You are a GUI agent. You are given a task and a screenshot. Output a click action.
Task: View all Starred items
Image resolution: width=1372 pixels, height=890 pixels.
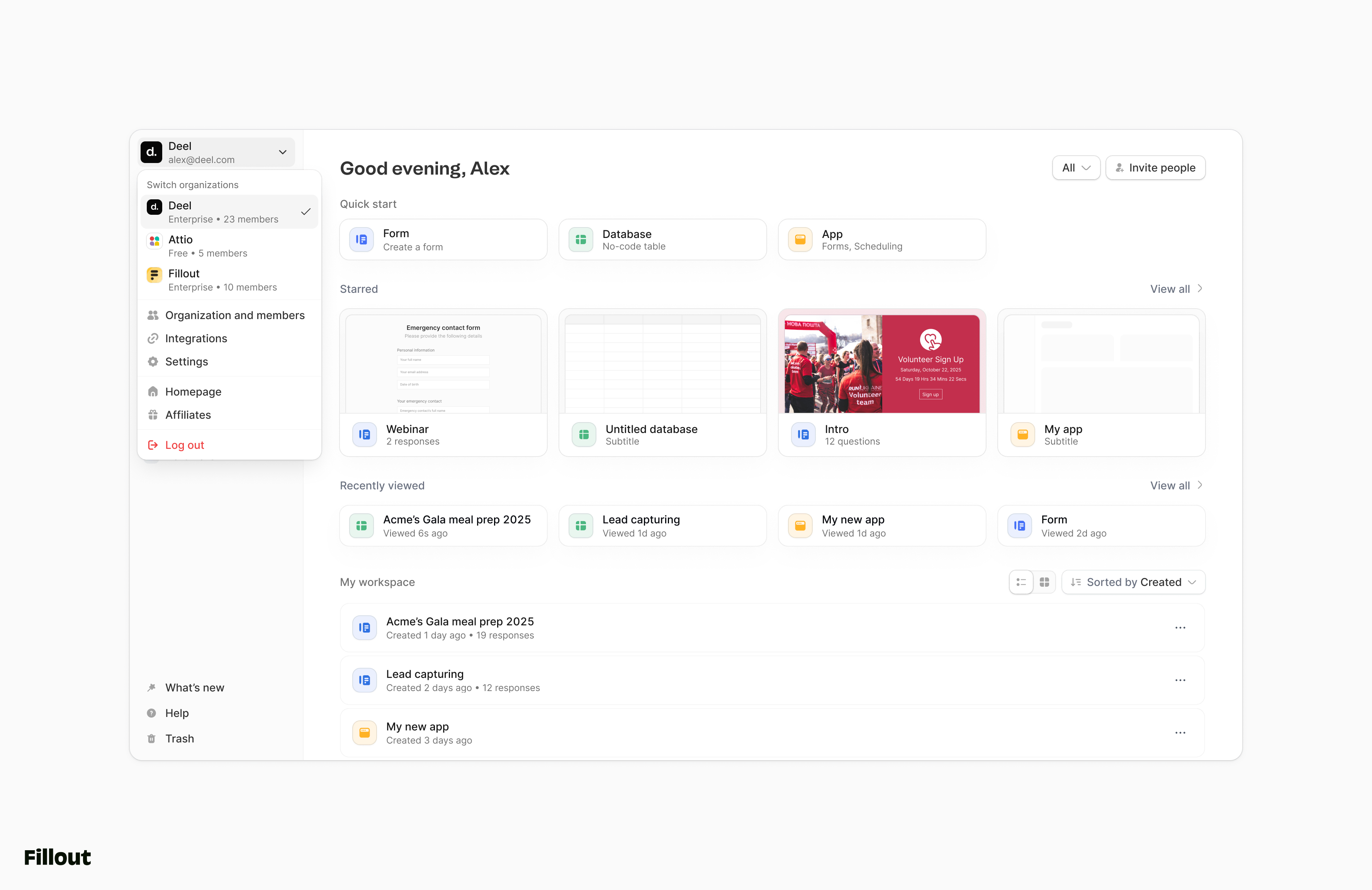tap(1177, 289)
